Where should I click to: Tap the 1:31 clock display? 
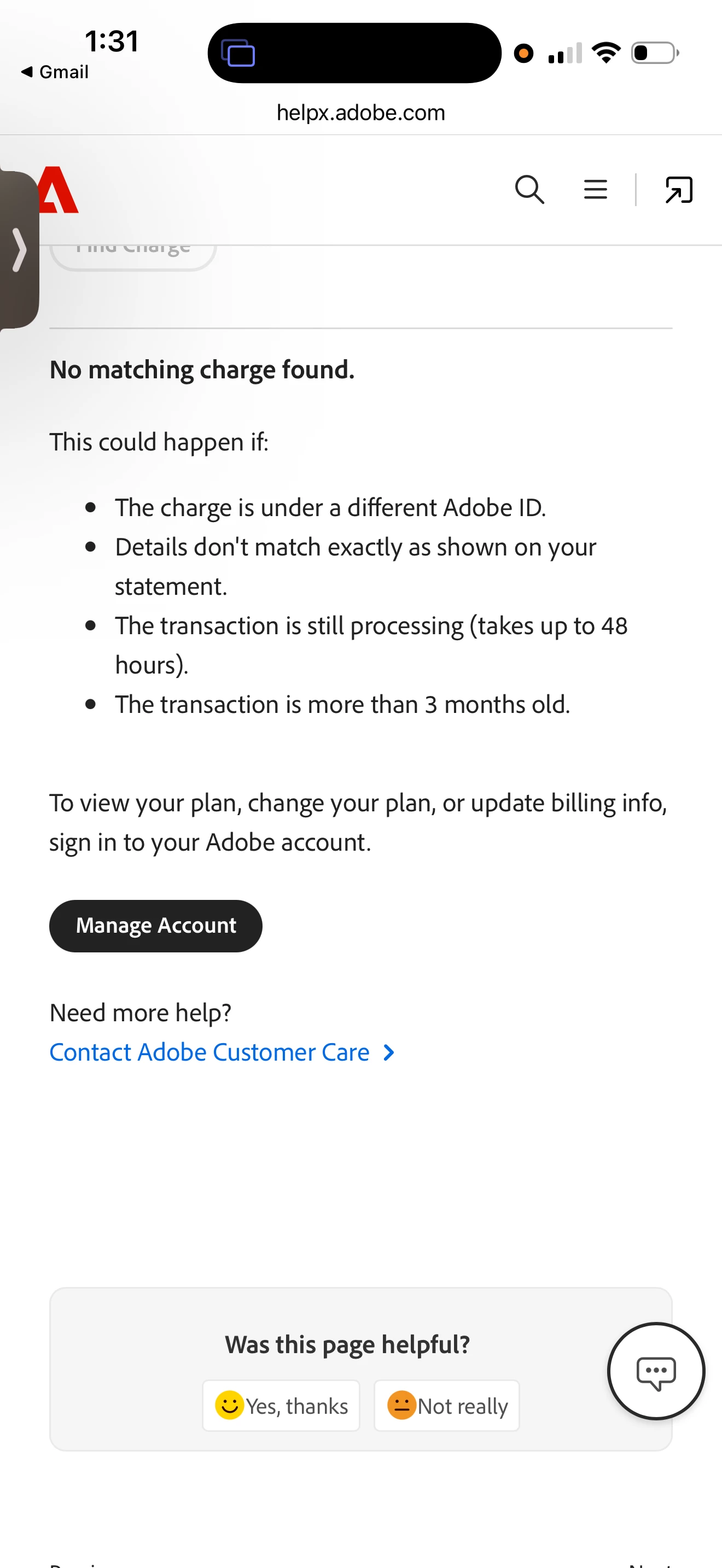coord(112,42)
